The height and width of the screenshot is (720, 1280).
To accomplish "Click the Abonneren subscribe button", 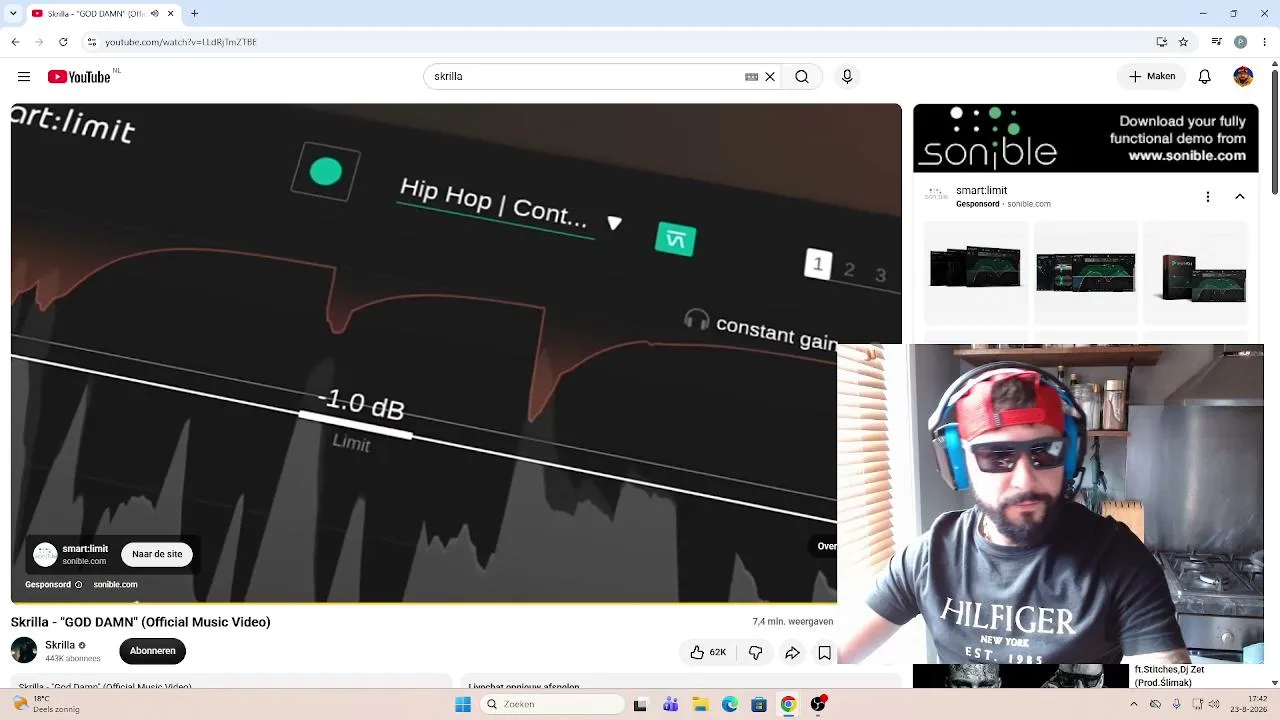I will click(x=152, y=651).
